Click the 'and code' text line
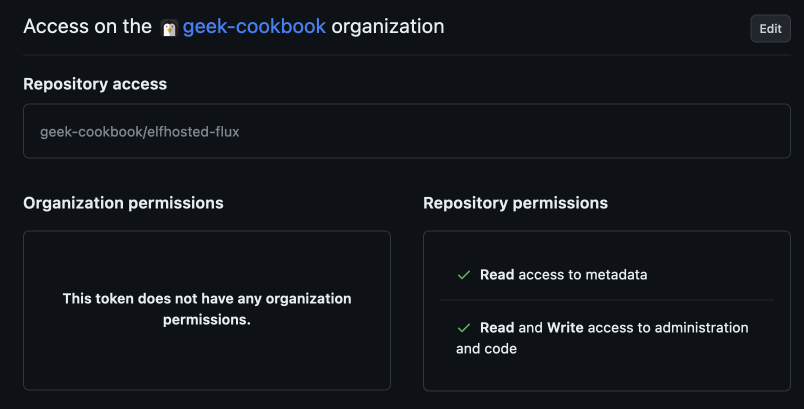Screen dimensions: 804x409 [486, 349]
